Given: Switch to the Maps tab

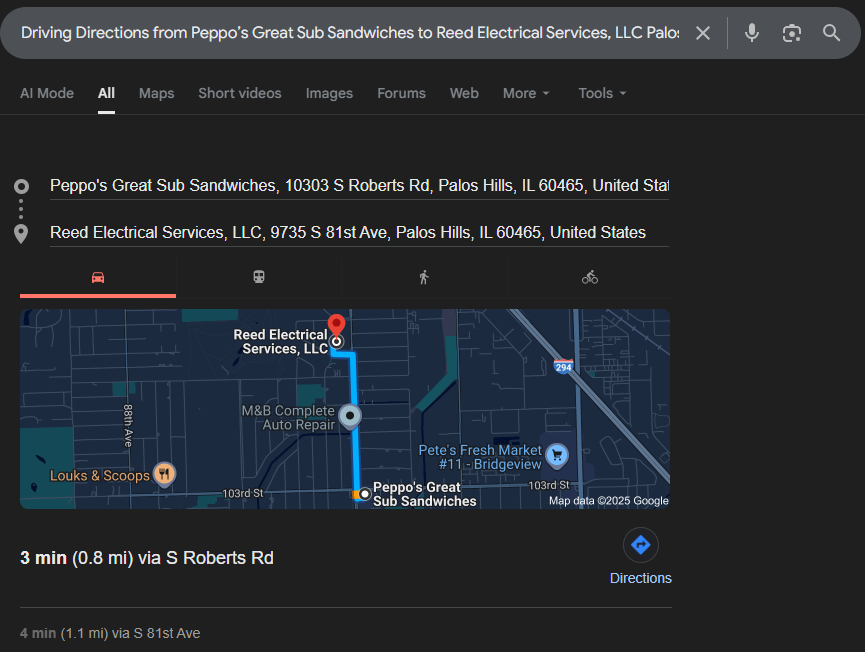Looking at the screenshot, I should coord(156,93).
